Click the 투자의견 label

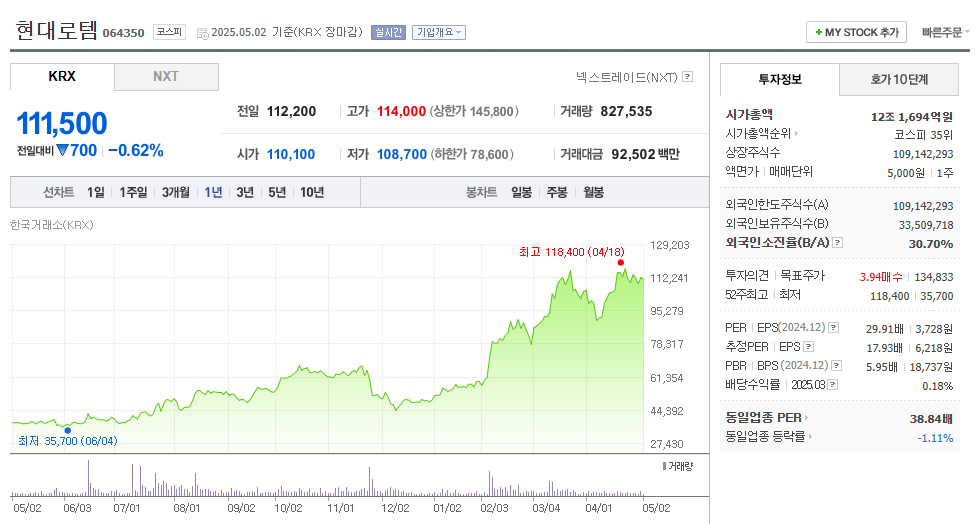tap(747, 275)
